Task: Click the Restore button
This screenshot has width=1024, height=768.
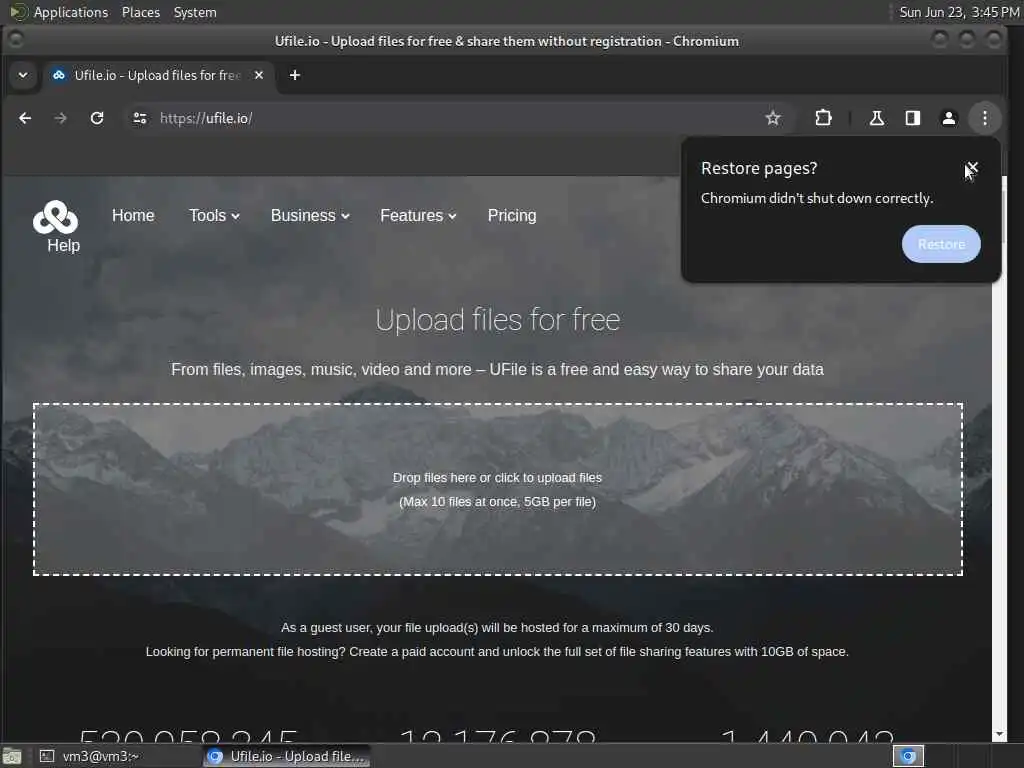Action: pos(941,244)
